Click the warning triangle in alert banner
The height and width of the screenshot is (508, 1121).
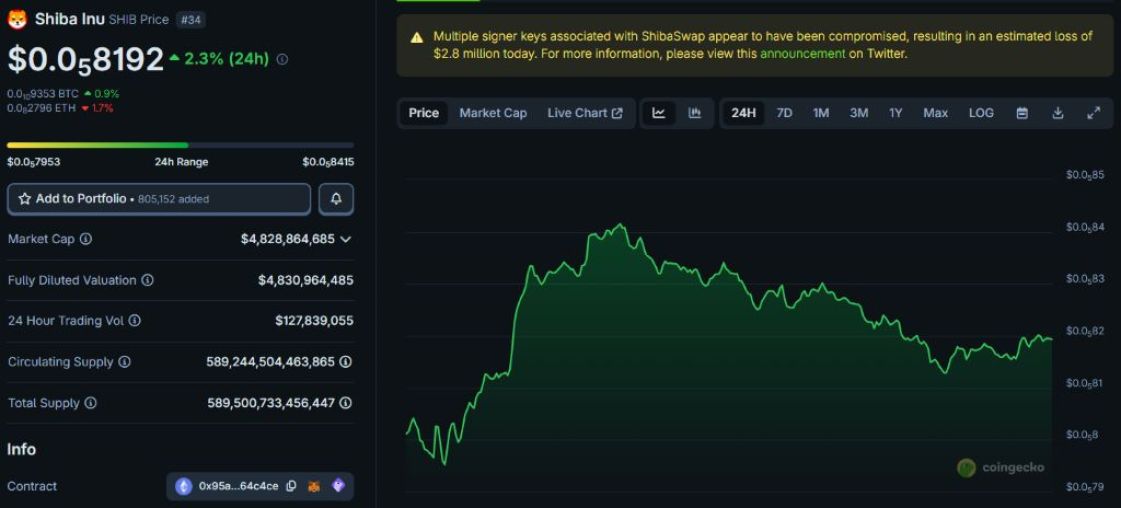pyautogui.click(x=417, y=38)
